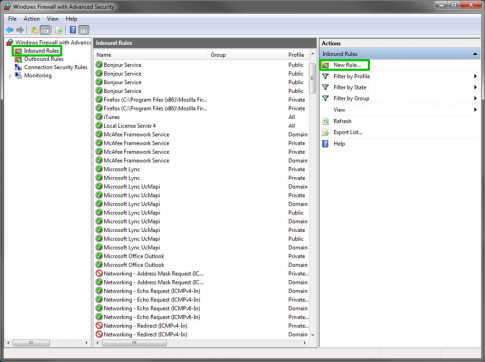Click the console tree scroll-right arrow
Screen dimensions: 485x362
click(87, 343)
